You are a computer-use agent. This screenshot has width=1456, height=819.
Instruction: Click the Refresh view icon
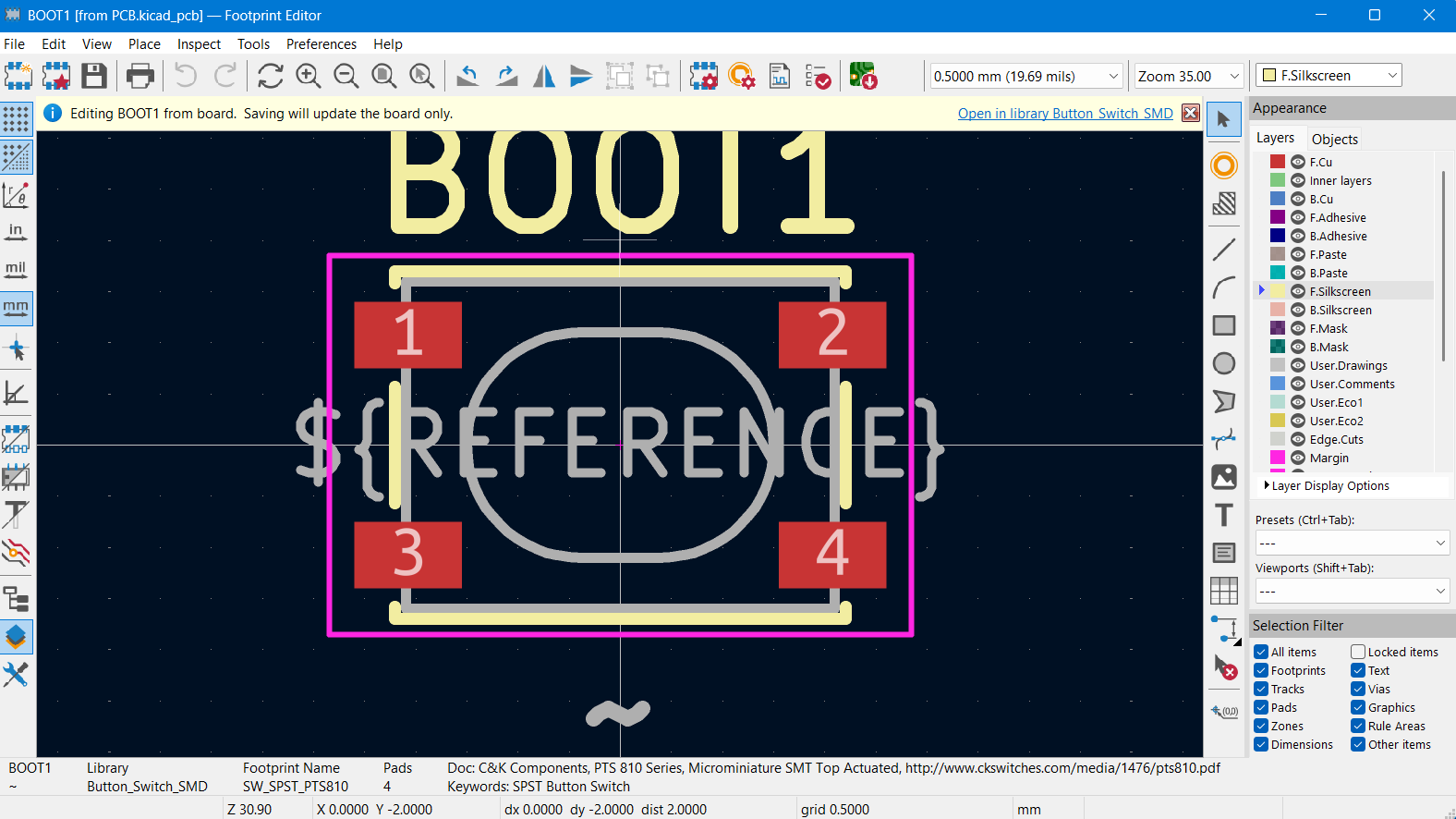[x=270, y=76]
